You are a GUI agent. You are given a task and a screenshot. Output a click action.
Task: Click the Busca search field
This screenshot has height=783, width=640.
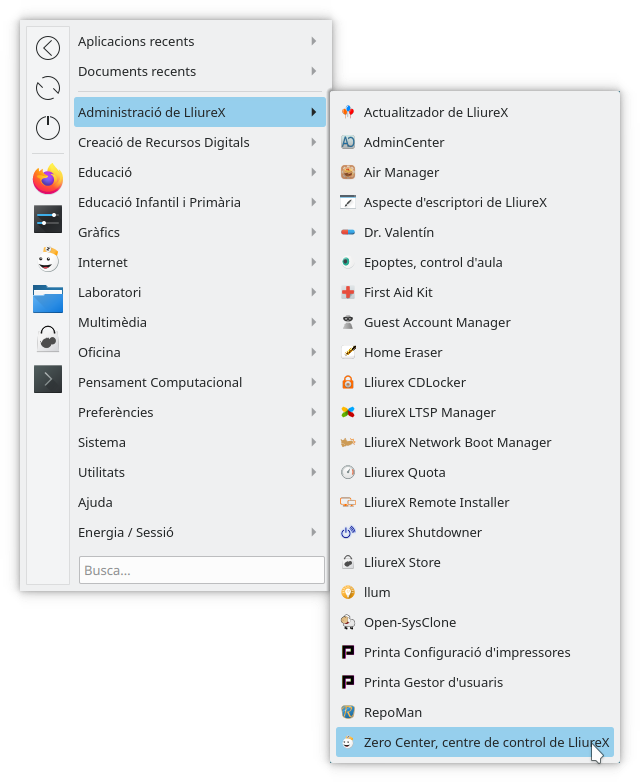[x=201, y=570]
